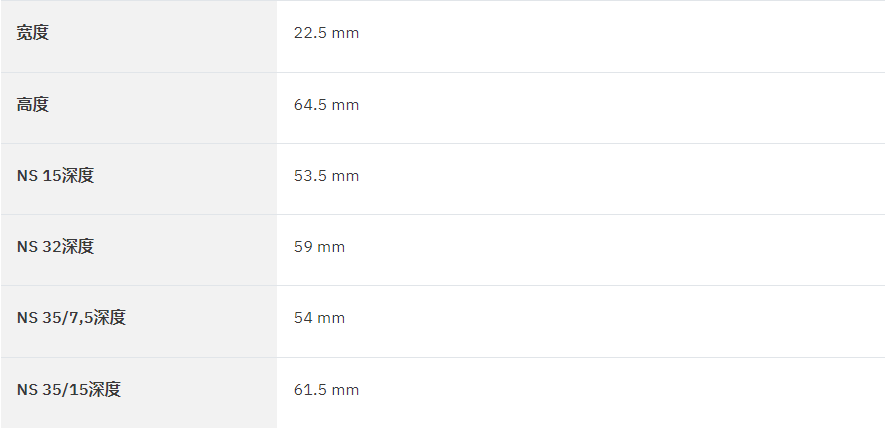The image size is (885, 428).
Task: Select the 59 mm value
Action: pyautogui.click(x=319, y=247)
